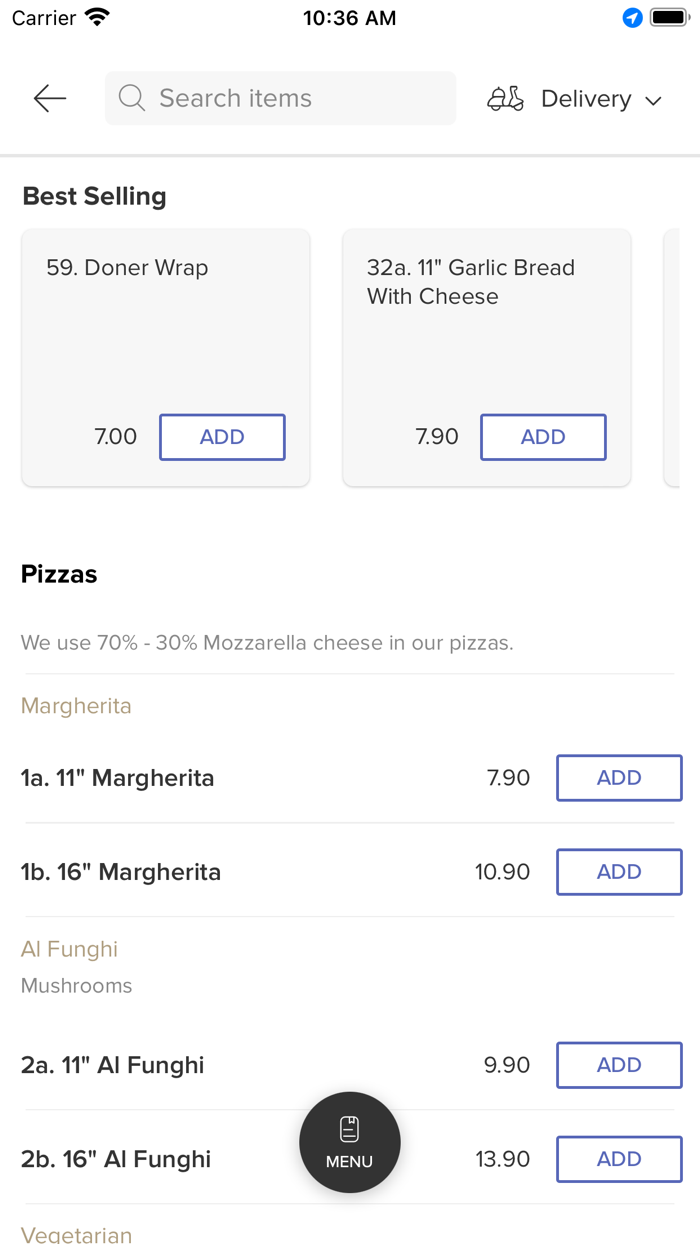Open the floating MENU button
Viewport: 700px width, 1244px height.
(x=350, y=1142)
